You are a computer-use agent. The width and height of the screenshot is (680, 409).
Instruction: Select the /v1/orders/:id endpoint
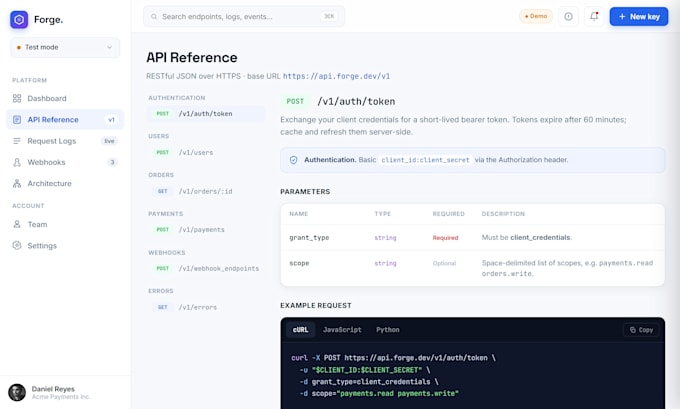point(206,191)
